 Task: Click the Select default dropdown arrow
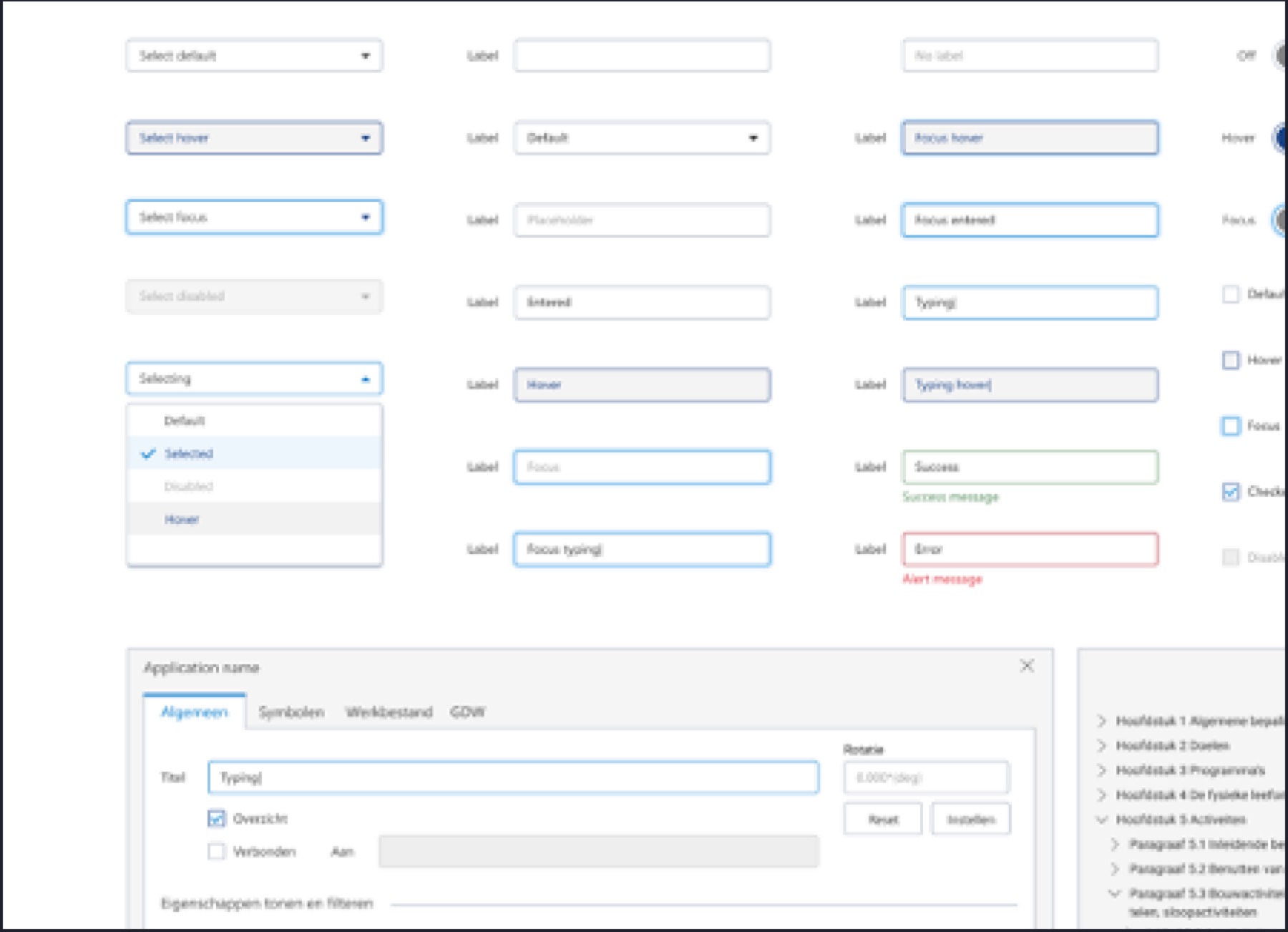366,56
